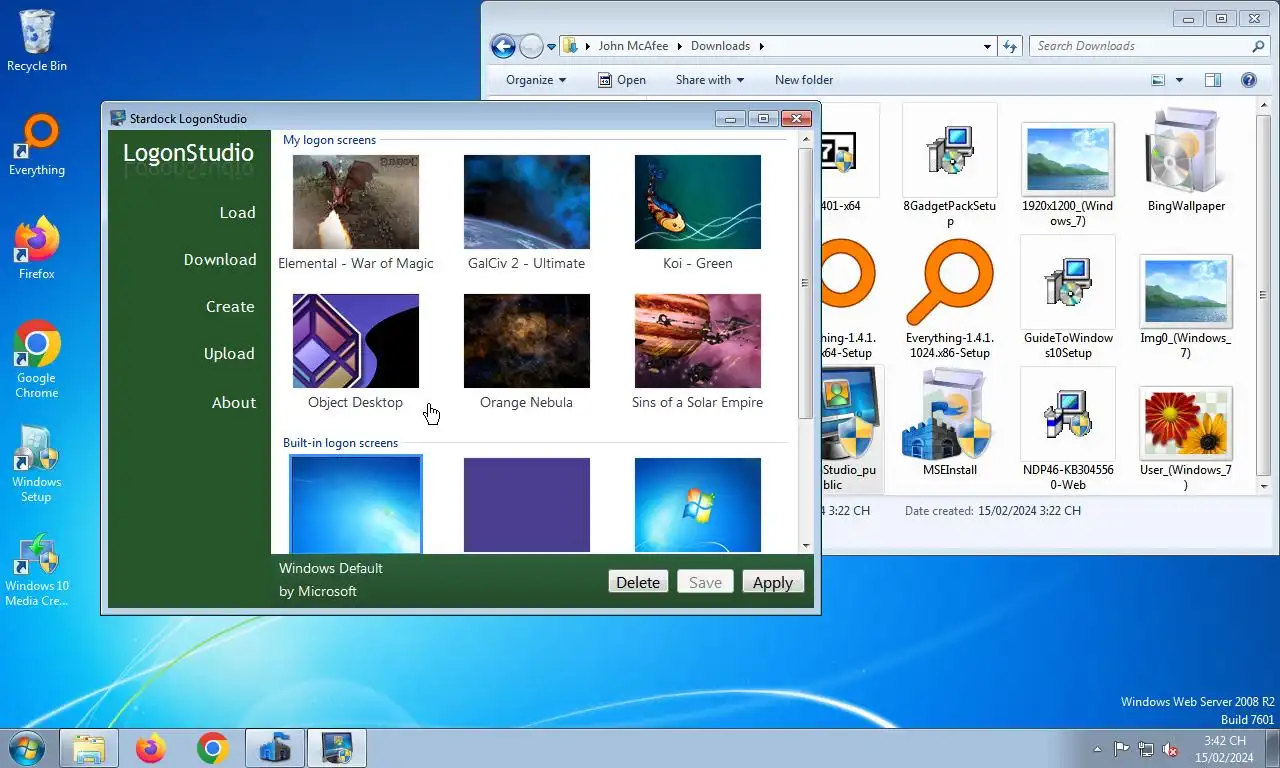Click File Explorer taskbar button
Viewport: 1280px width, 768px height.
[x=89, y=748]
